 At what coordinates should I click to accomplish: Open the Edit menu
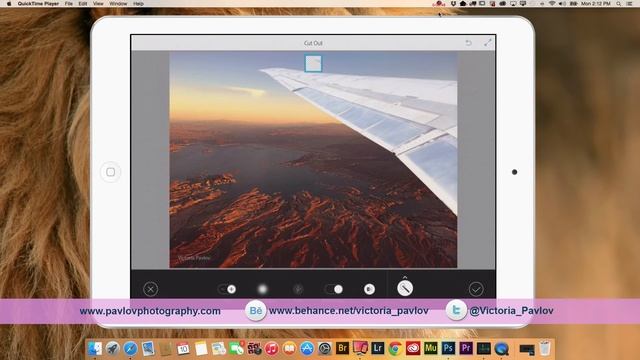point(83,3)
